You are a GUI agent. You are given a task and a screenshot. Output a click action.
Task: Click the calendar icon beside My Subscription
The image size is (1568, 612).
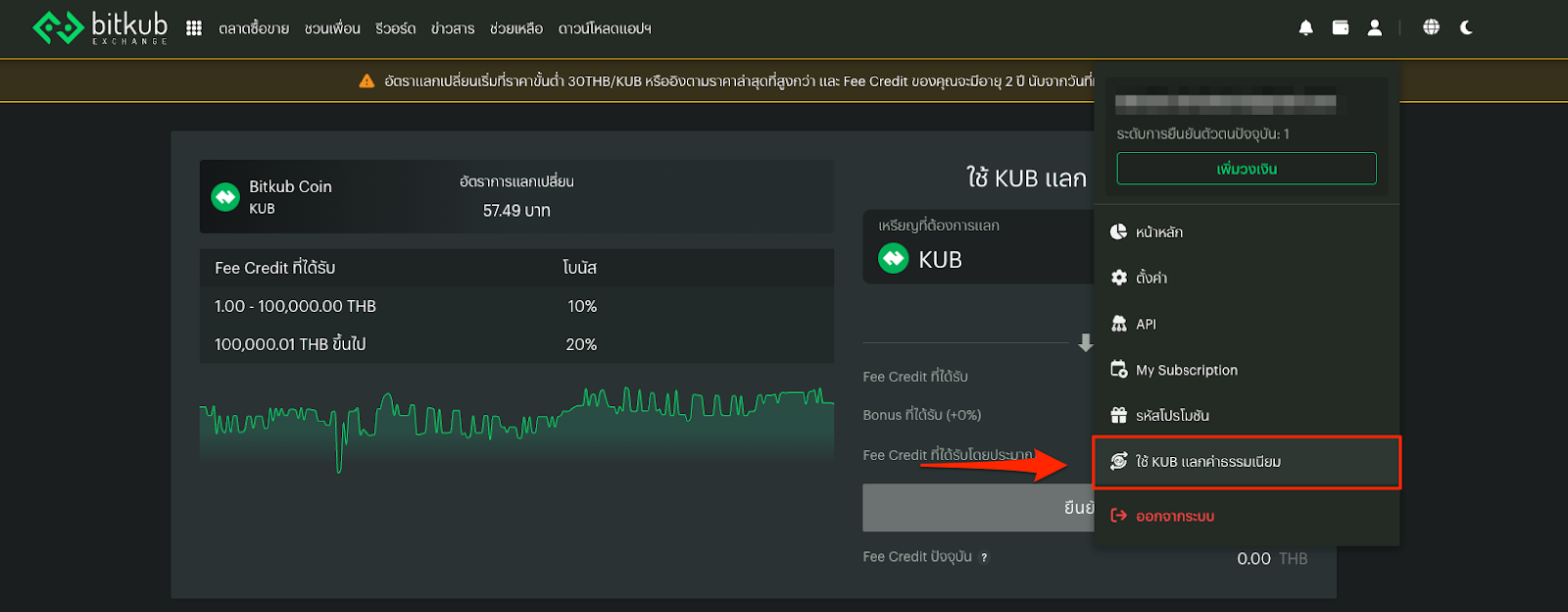pyautogui.click(x=1118, y=370)
